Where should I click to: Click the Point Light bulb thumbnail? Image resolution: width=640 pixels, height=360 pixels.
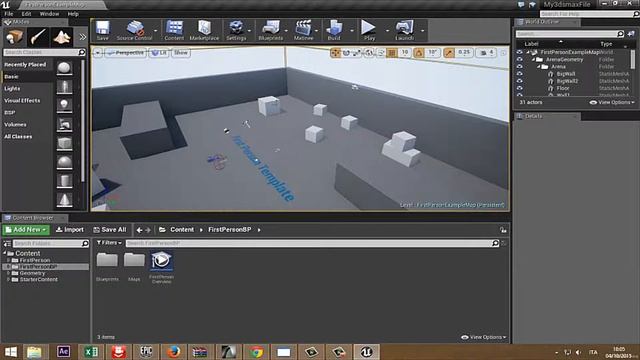pos(64,105)
